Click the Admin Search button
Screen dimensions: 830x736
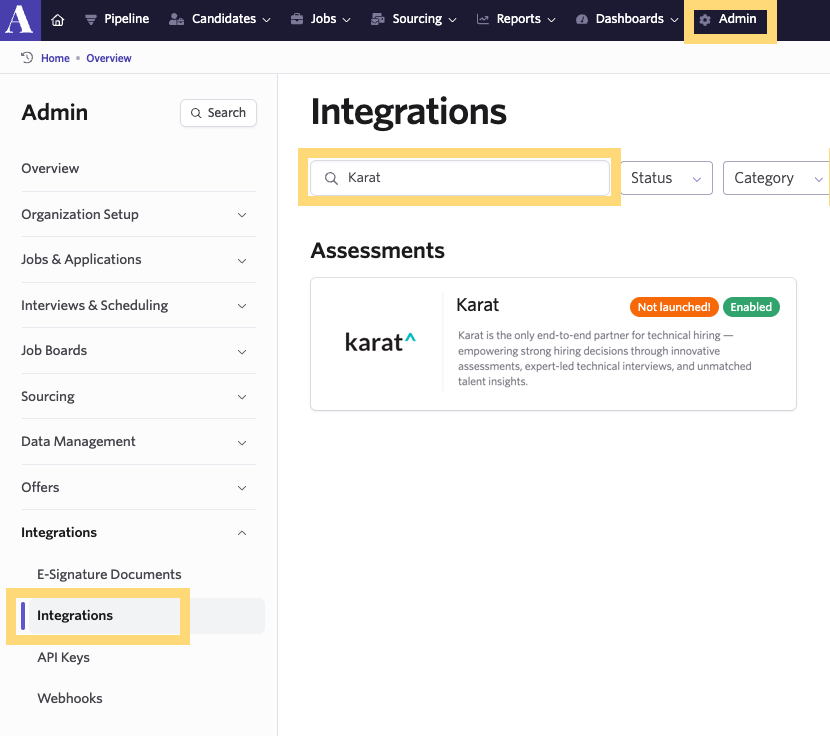(x=218, y=113)
